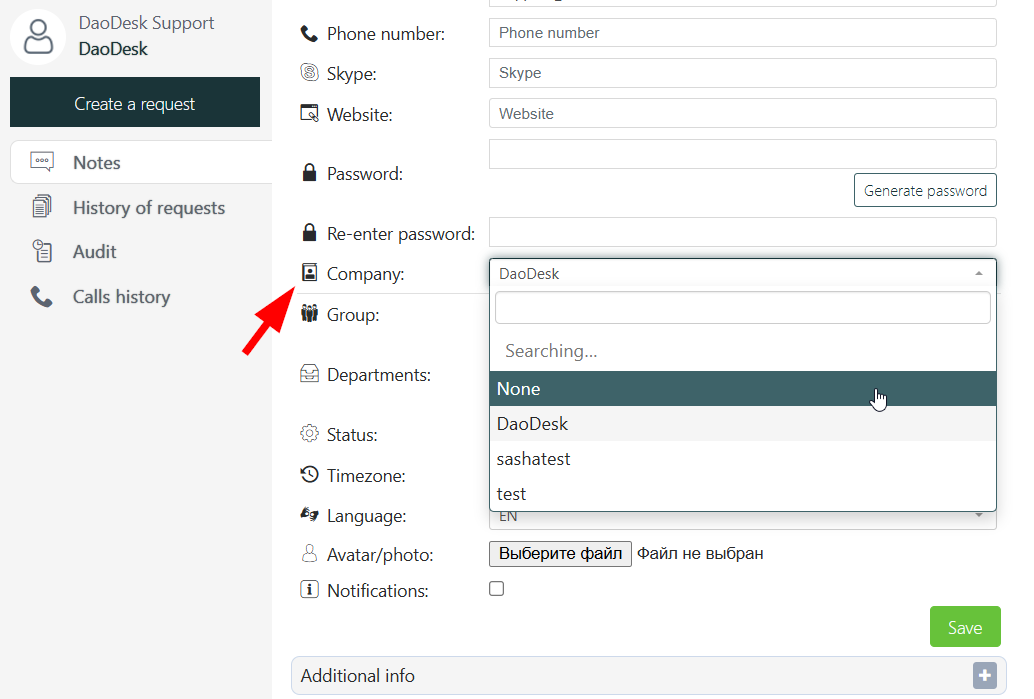The image size is (1034, 699).
Task: Click the Company contact card icon
Action: (x=309, y=272)
